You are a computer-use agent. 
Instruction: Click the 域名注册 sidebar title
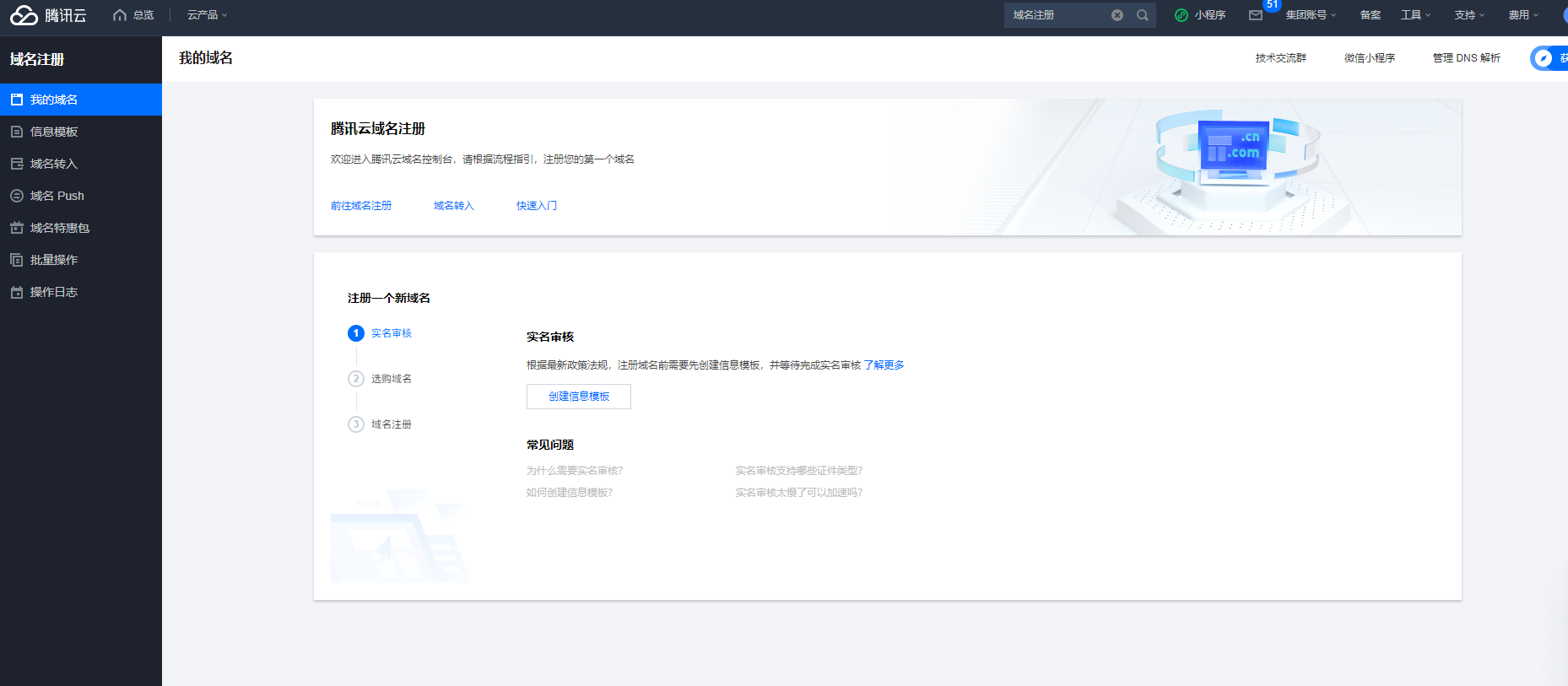click(37, 60)
